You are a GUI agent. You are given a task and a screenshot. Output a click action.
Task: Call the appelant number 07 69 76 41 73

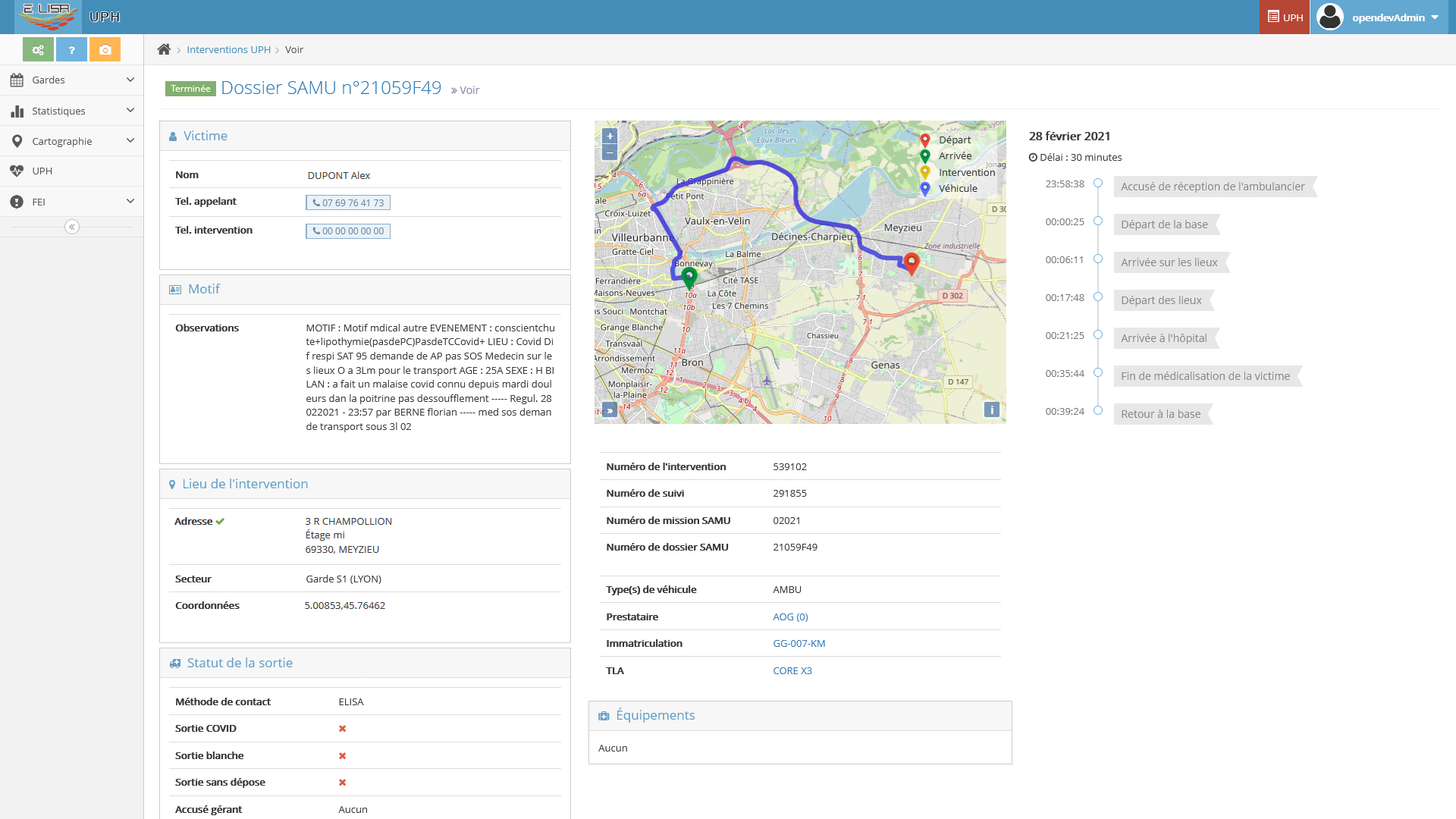pyautogui.click(x=348, y=202)
